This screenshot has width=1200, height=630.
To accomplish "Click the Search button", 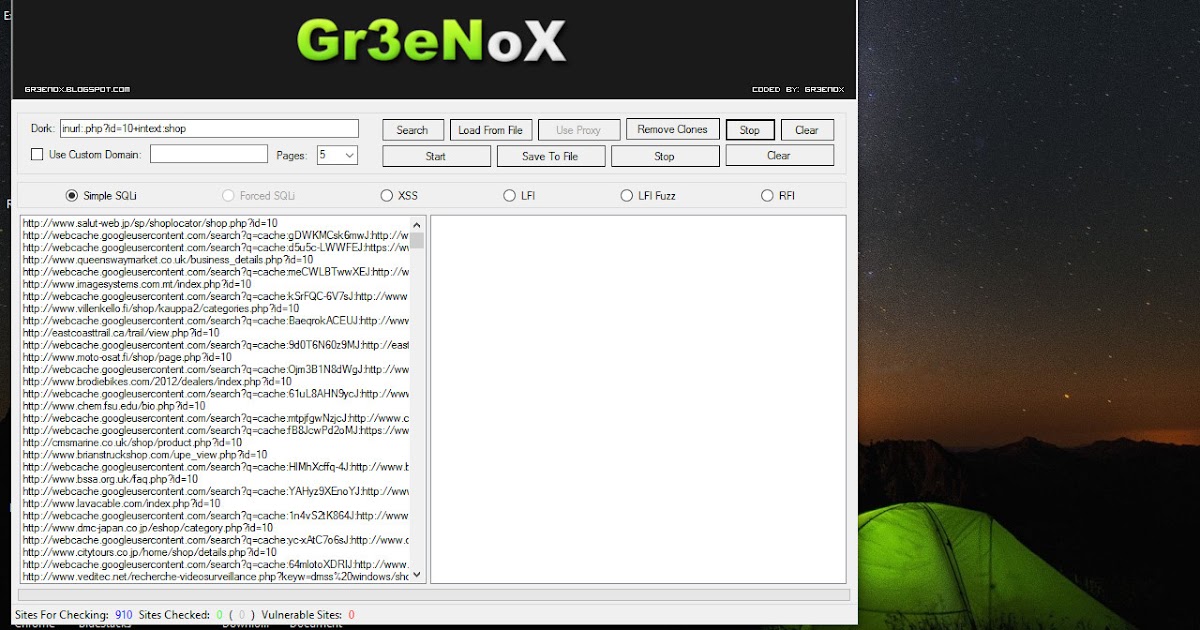I will pyautogui.click(x=412, y=130).
